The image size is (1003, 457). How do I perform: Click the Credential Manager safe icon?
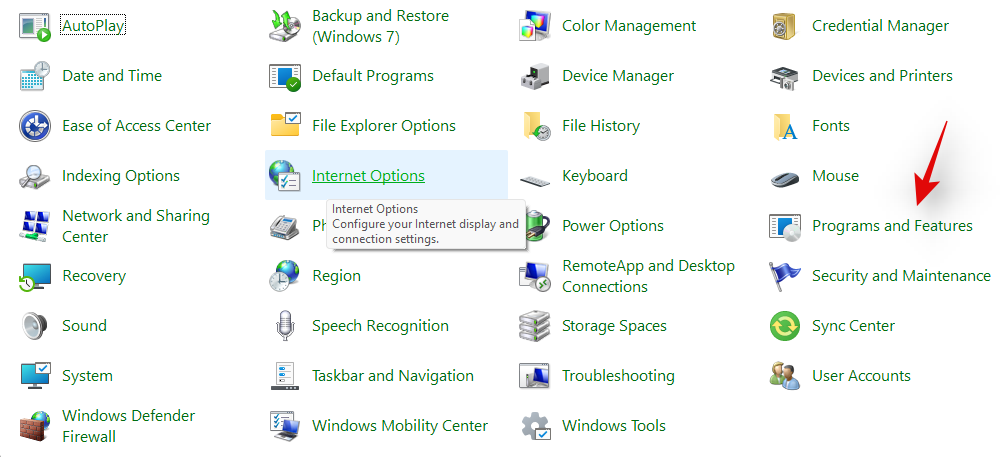(785, 26)
